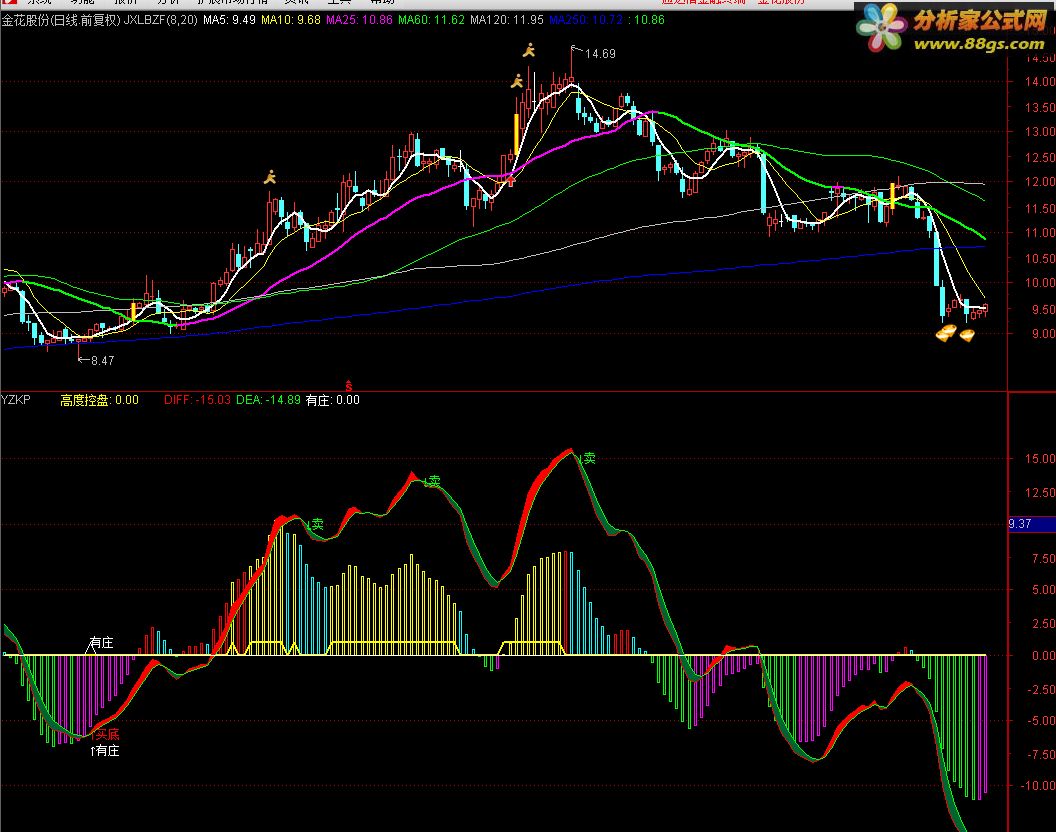Viewport: 1056px width, 832px height.
Task: Click the yellow highlighted candle near 9.50 on left
Action: [133, 311]
